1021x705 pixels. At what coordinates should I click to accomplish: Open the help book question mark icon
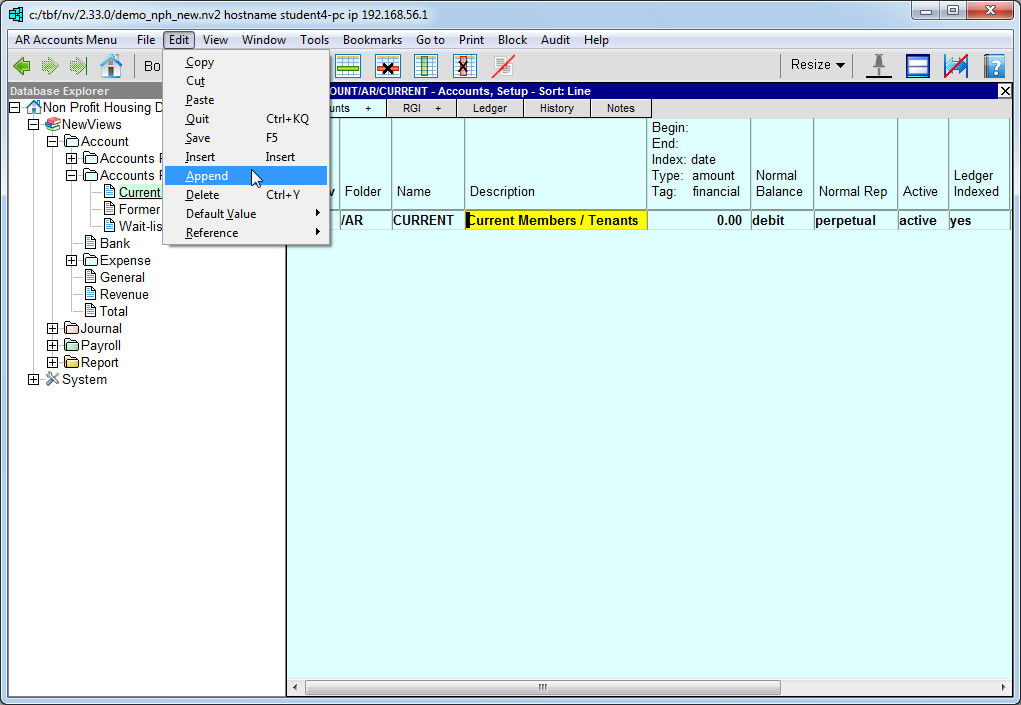[993, 66]
